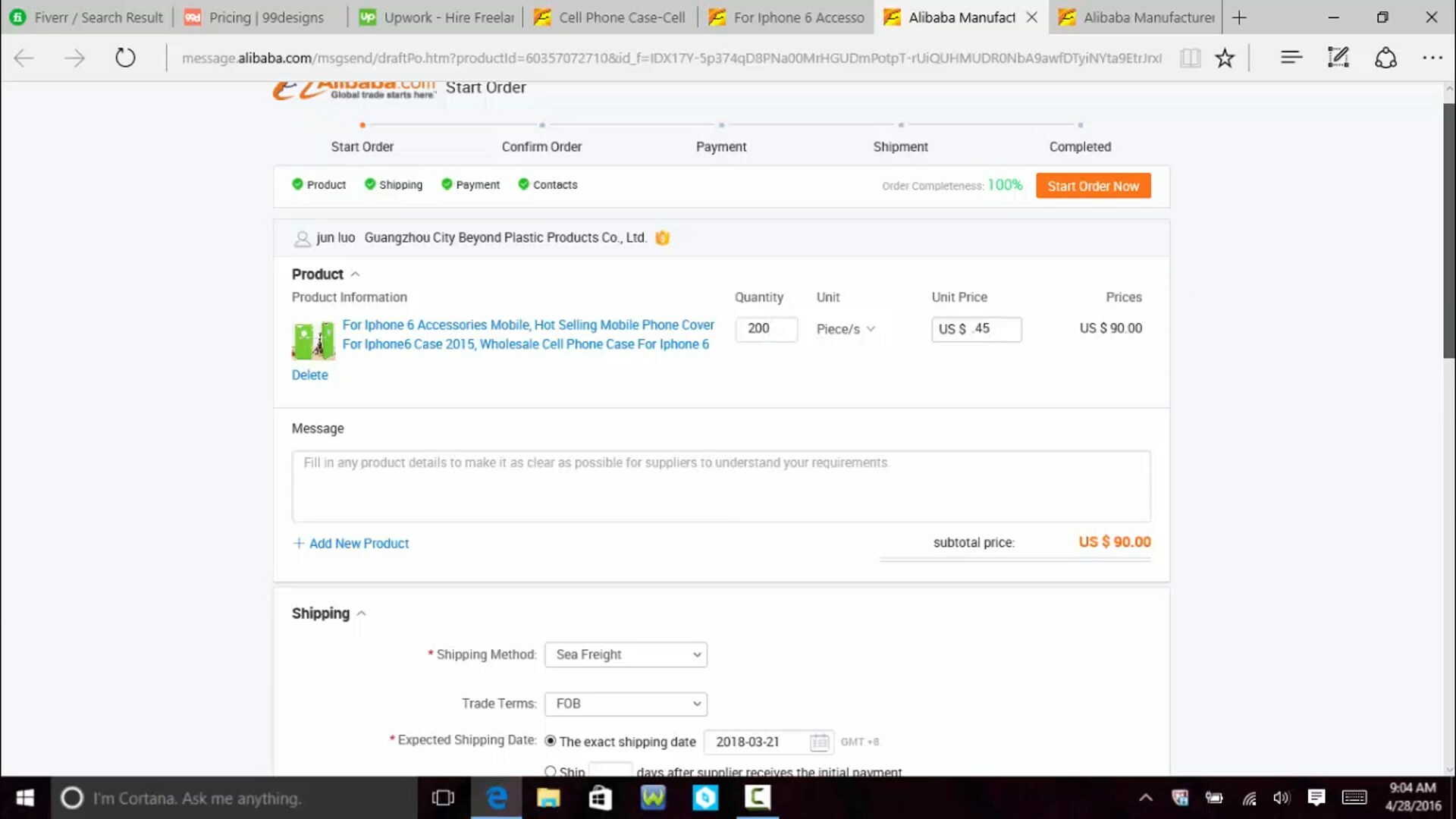Open the Shipping Method dropdown
This screenshot has height=819, width=1456.
[626, 654]
